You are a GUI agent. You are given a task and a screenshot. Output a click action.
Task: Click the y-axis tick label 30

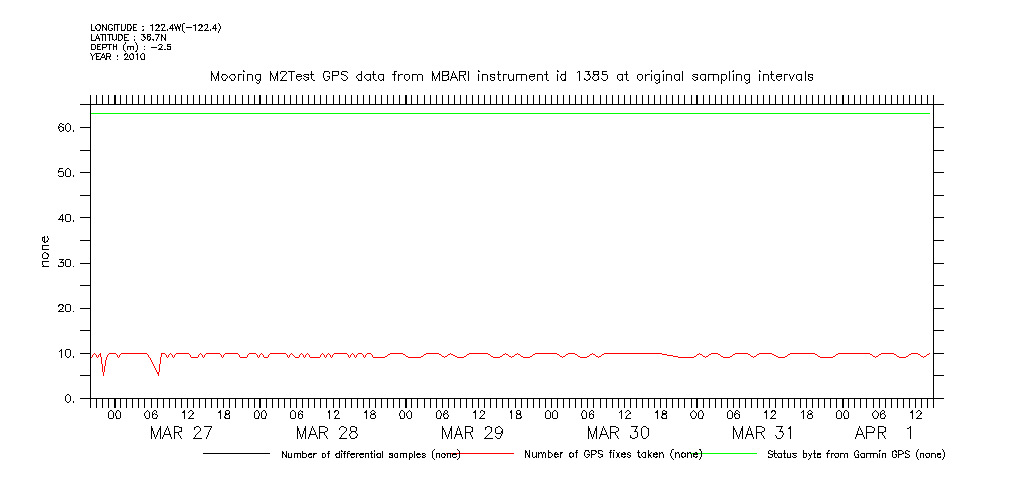click(x=67, y=264)
